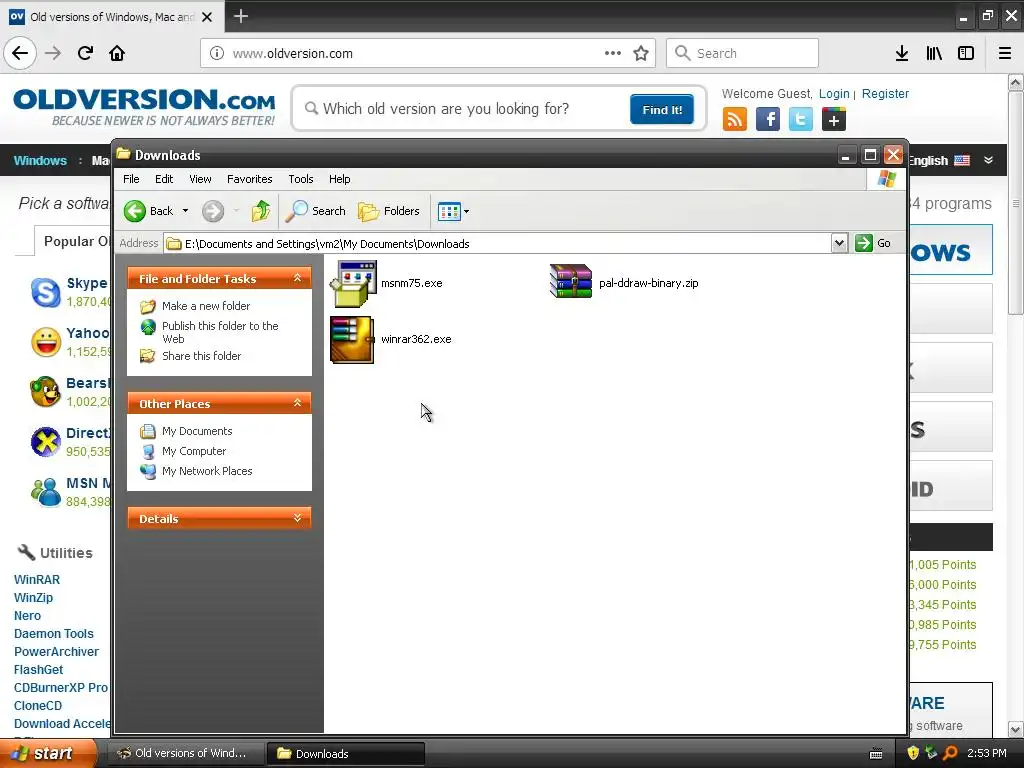Image resolution: width=1024 pixels, height=768 pixels.
Task: Click the Find It! button
Action: (662, 110)
